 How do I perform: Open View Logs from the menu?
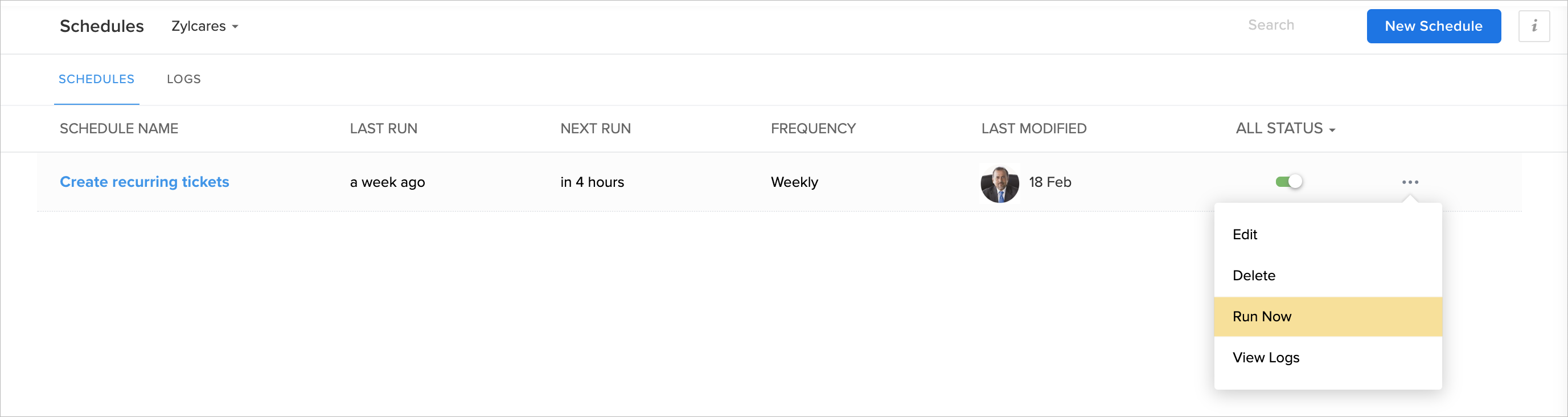[x=1266, y=357]
